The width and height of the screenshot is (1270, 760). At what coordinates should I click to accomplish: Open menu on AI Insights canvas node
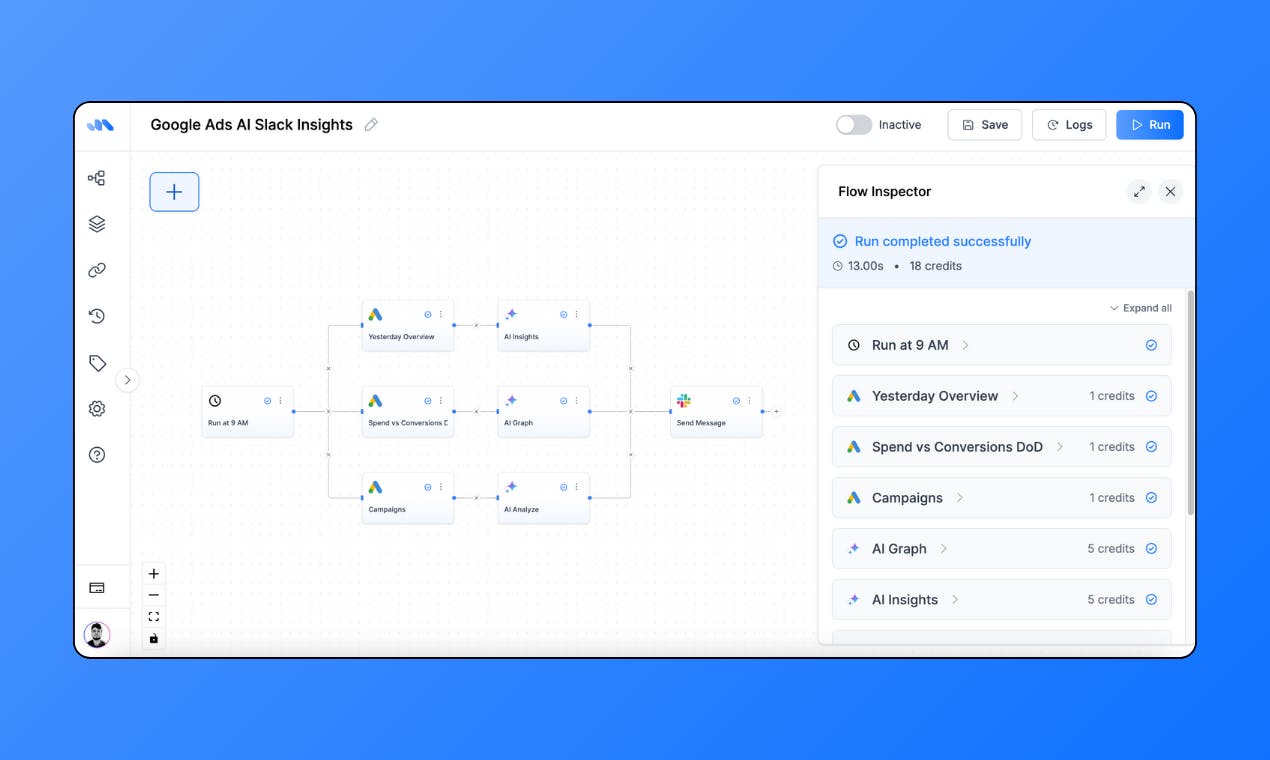tap(576, 314)
